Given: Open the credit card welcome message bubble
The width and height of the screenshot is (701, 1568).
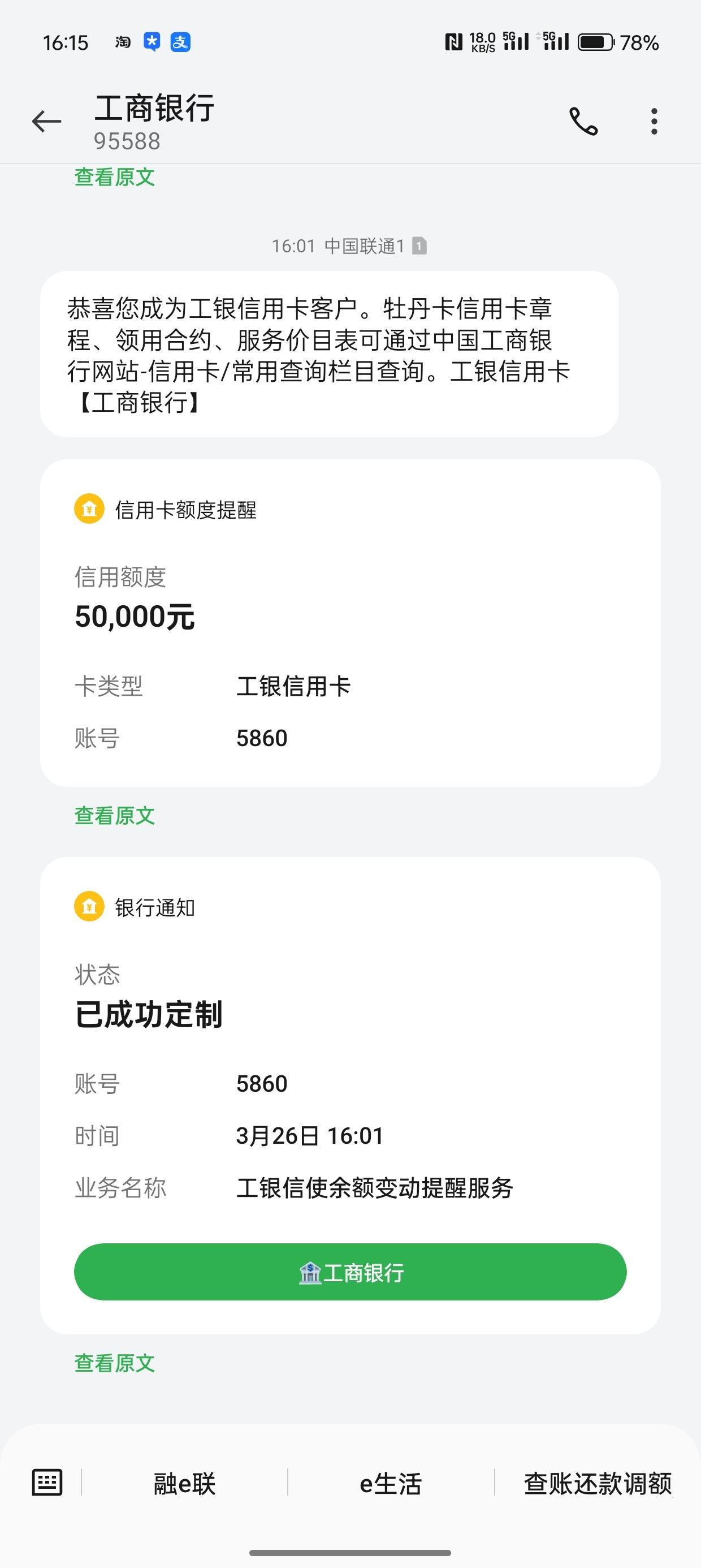Looking at the screenshot, I should pyautogui.click(x=329, y=354).
